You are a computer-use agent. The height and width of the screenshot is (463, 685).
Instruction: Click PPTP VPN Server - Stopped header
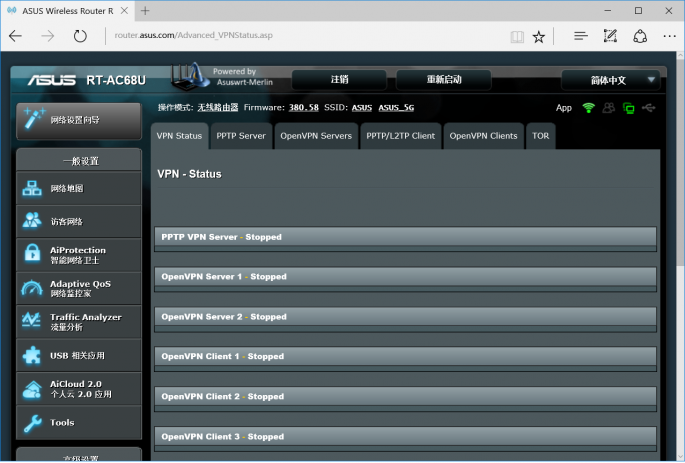pos(405,237)
